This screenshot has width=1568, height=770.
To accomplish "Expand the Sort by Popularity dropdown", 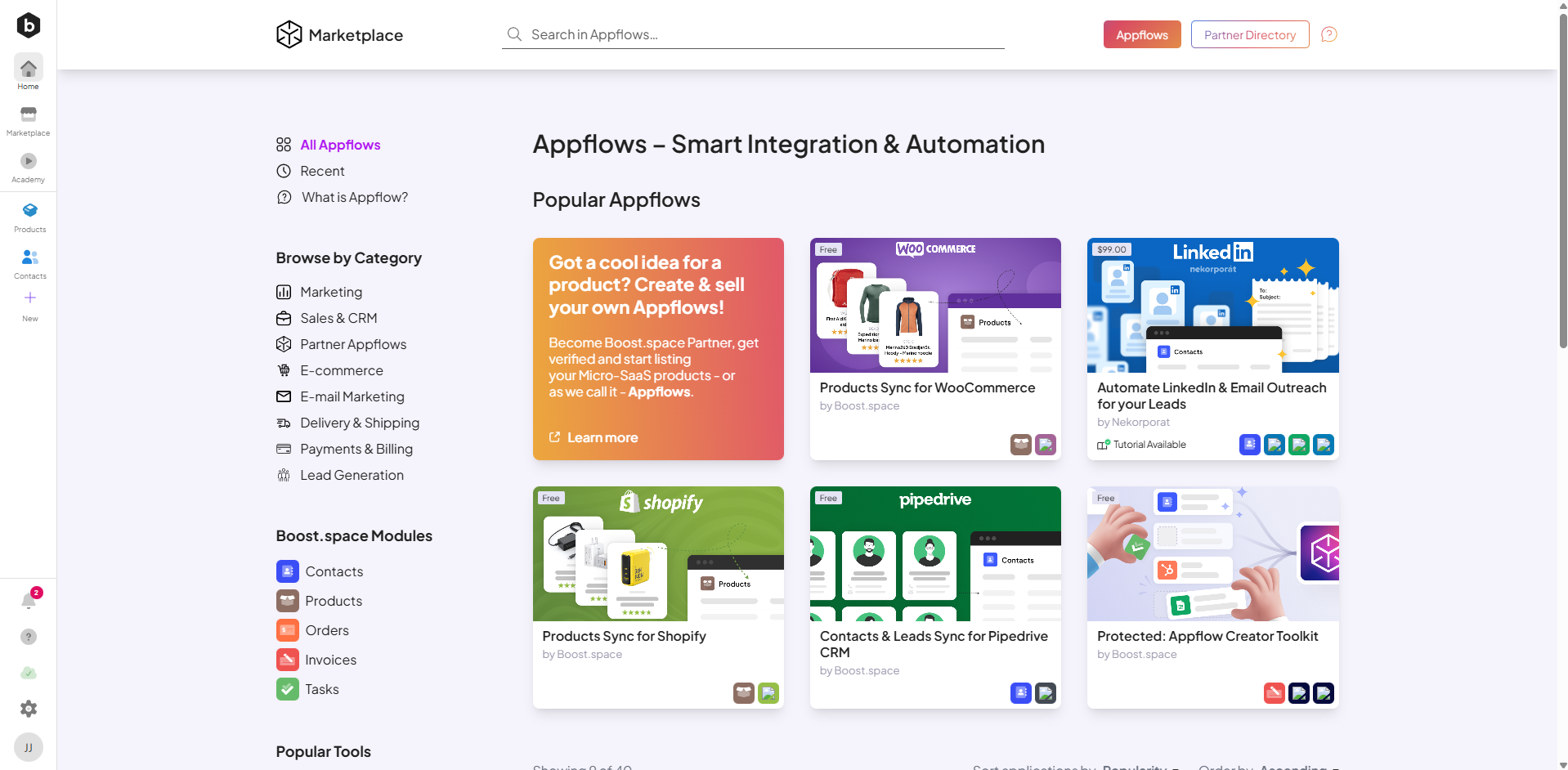I will tap(1139, 767).
